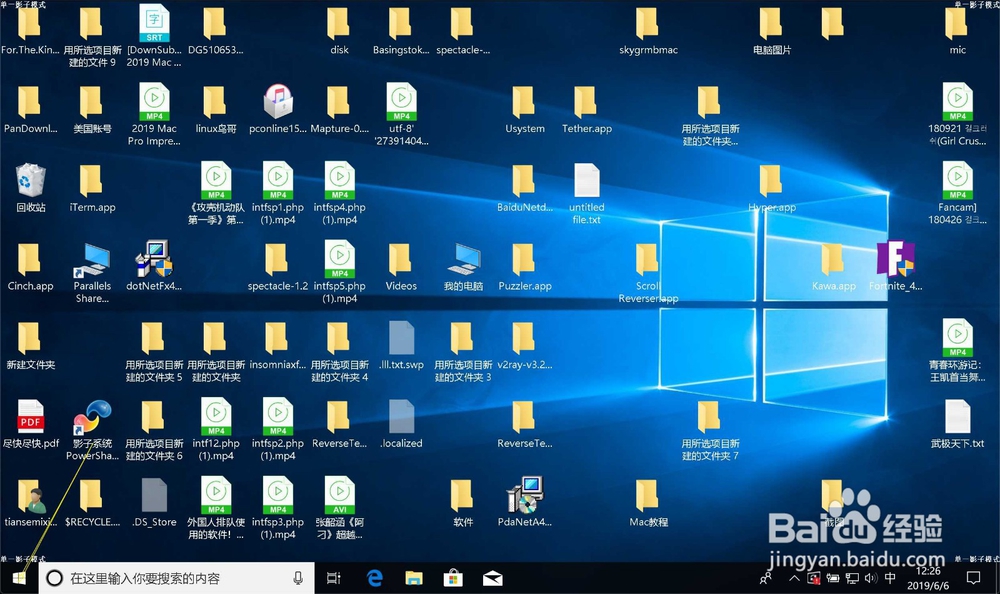This screenshot has height=594, width=1000.
Task: Expand the hidden system tray icons
Action: point(793,578)
